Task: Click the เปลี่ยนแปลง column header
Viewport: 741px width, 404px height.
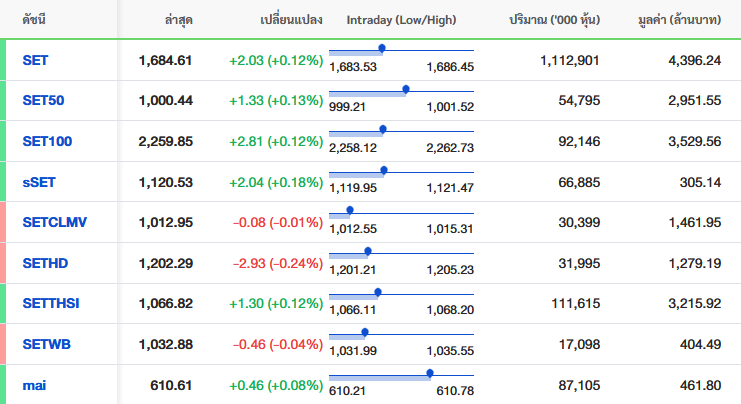Action: (291, 20)
